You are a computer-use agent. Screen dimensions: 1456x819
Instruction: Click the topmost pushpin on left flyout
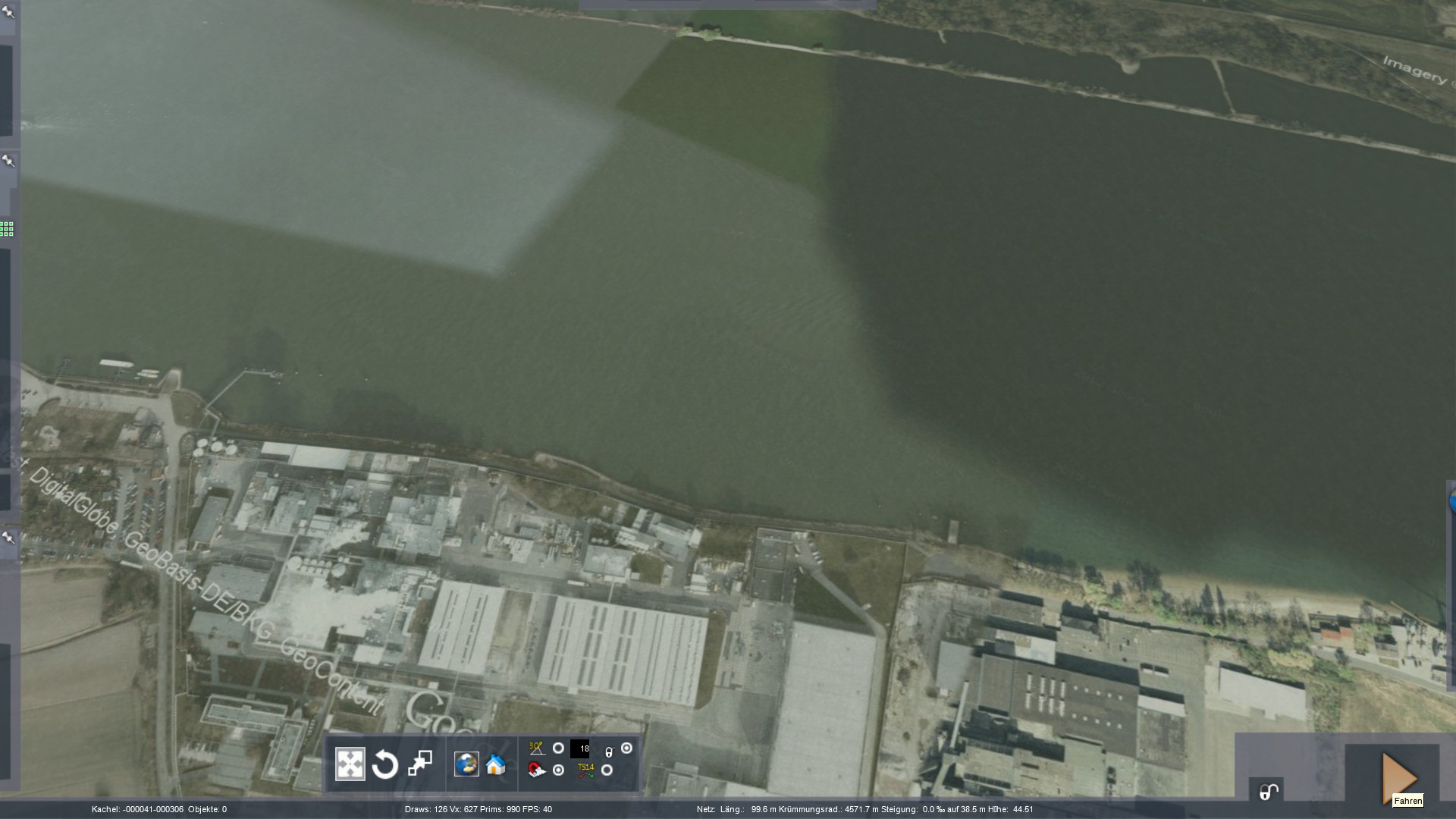[8, 11]
